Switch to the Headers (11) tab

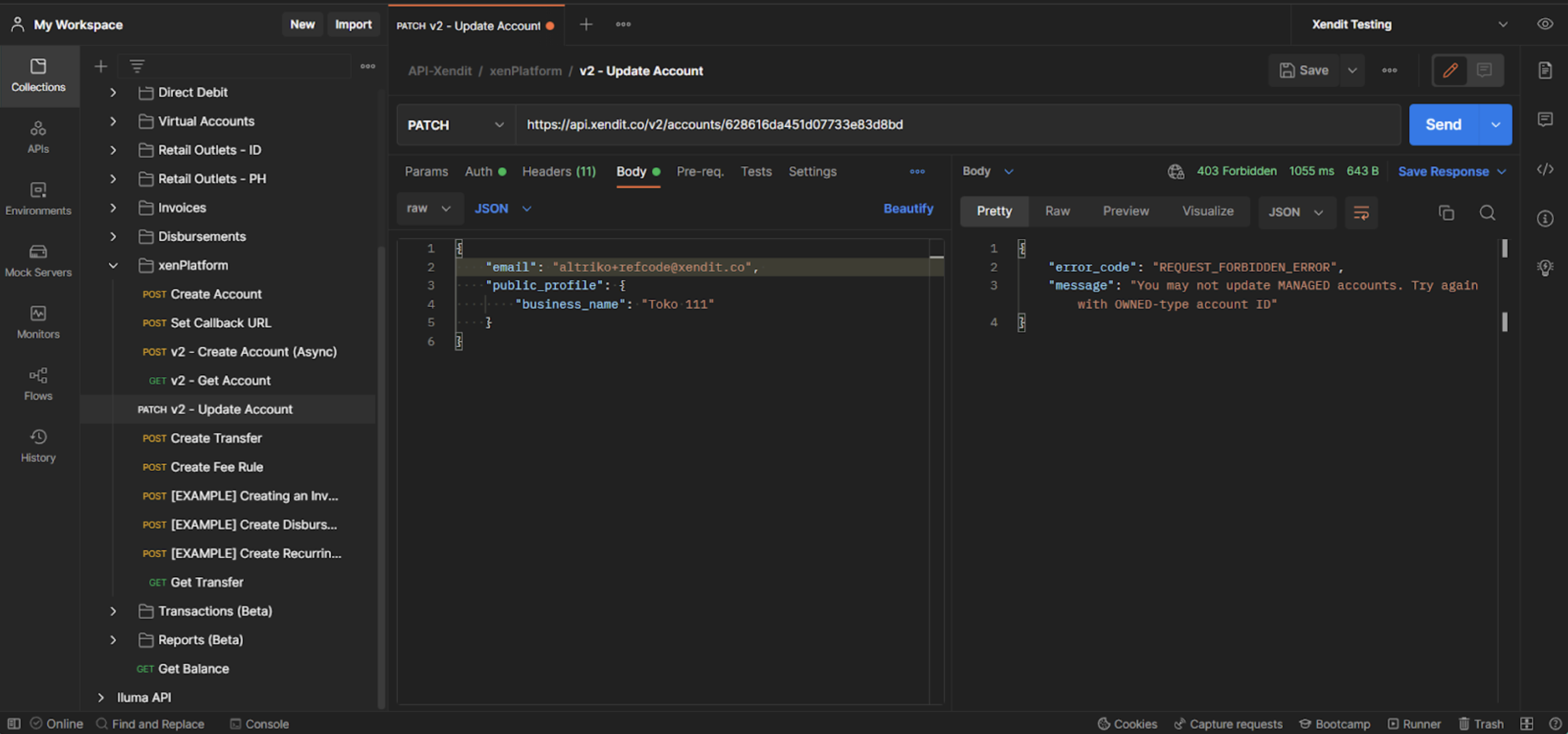point(558,171)
